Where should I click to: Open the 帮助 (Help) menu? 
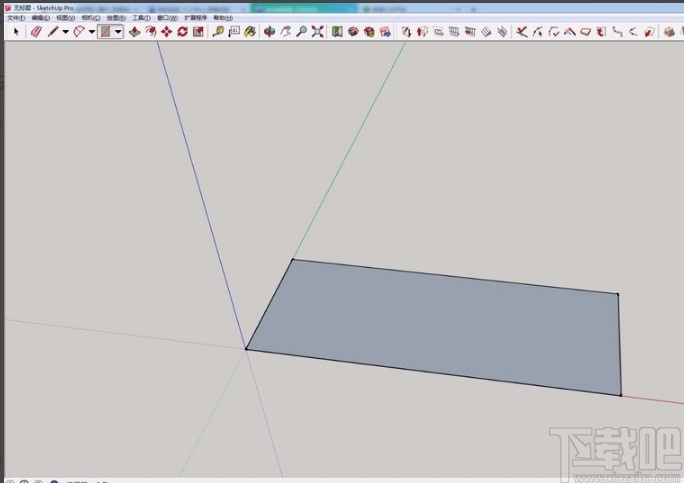tap(223, 18)
